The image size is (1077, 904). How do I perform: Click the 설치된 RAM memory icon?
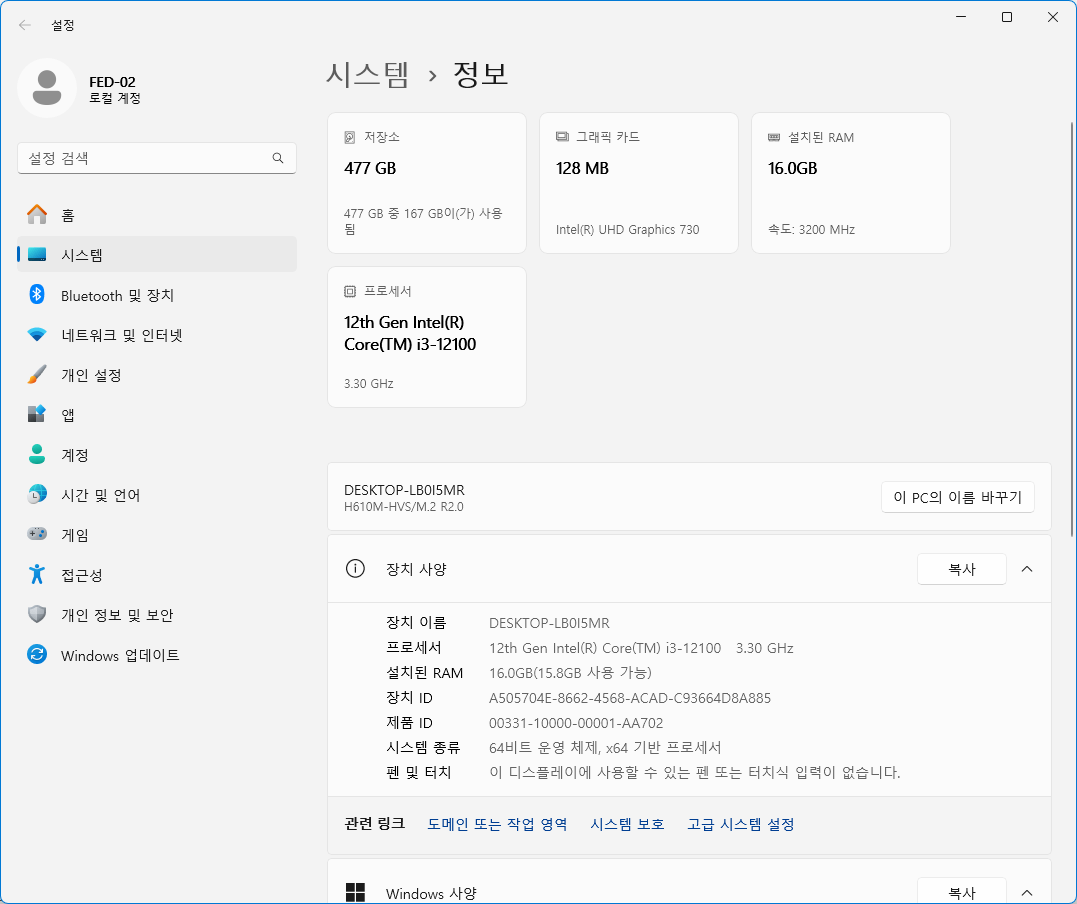coord(774,137)
